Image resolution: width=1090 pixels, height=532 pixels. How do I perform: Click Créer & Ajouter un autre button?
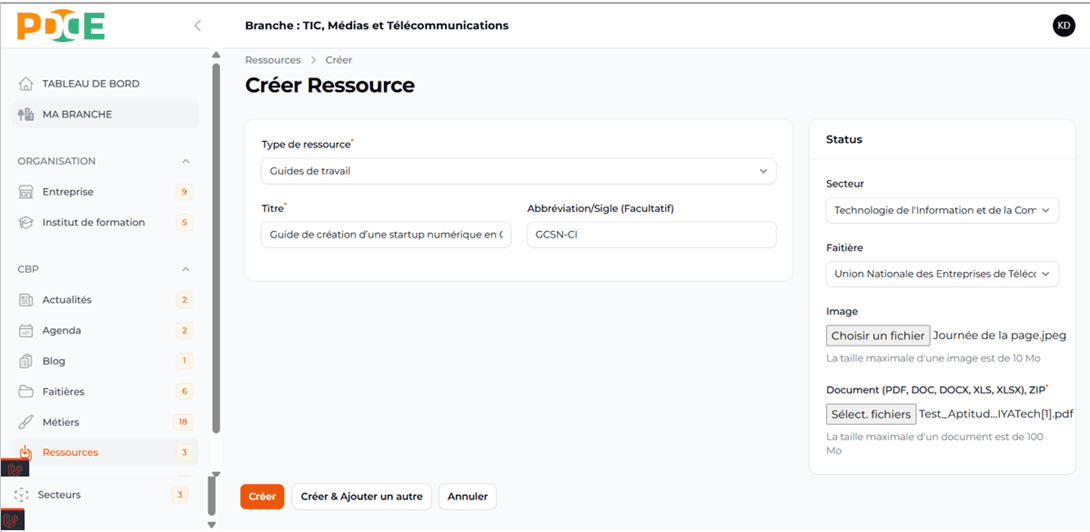click(x=361, y=497)
